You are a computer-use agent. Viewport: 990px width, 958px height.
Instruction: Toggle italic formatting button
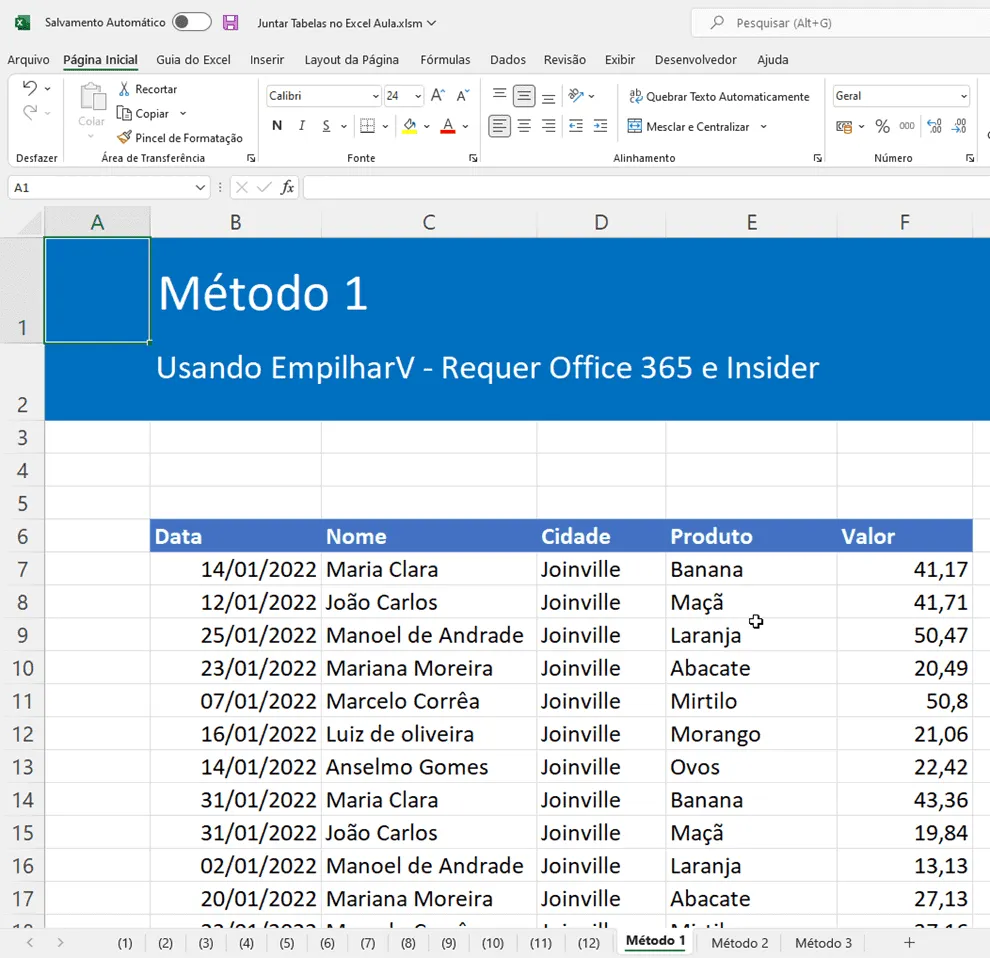tap(302, 126)
